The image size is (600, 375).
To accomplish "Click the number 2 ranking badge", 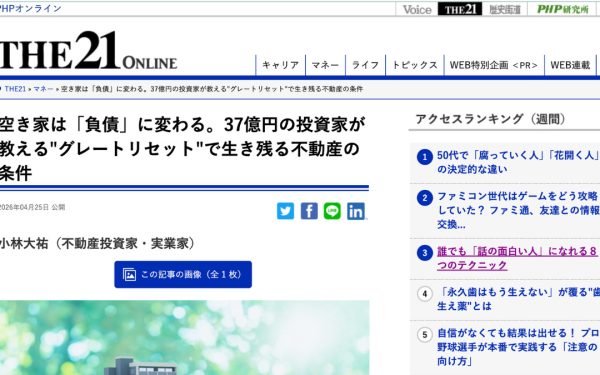I will 424,198.
